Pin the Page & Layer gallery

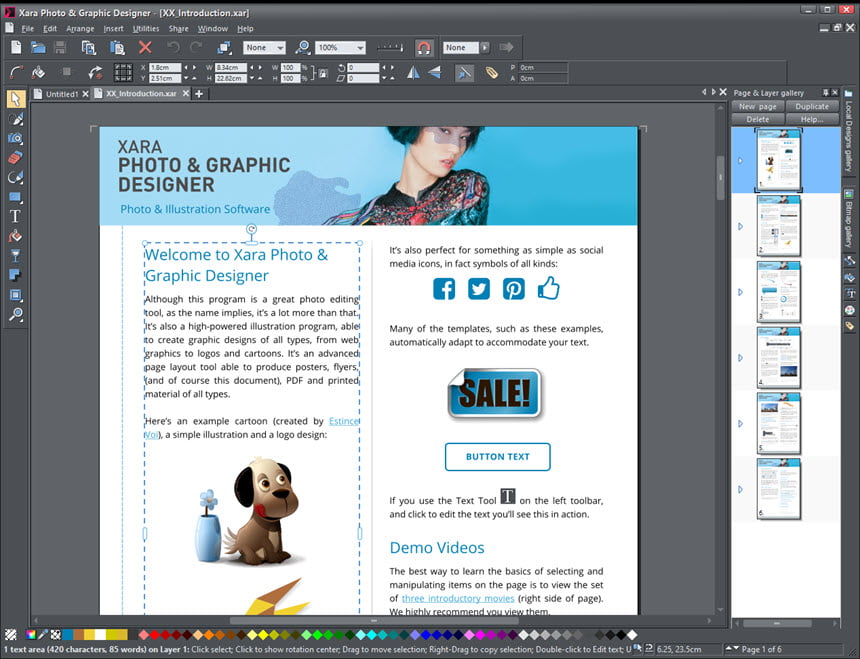point(825,93)
